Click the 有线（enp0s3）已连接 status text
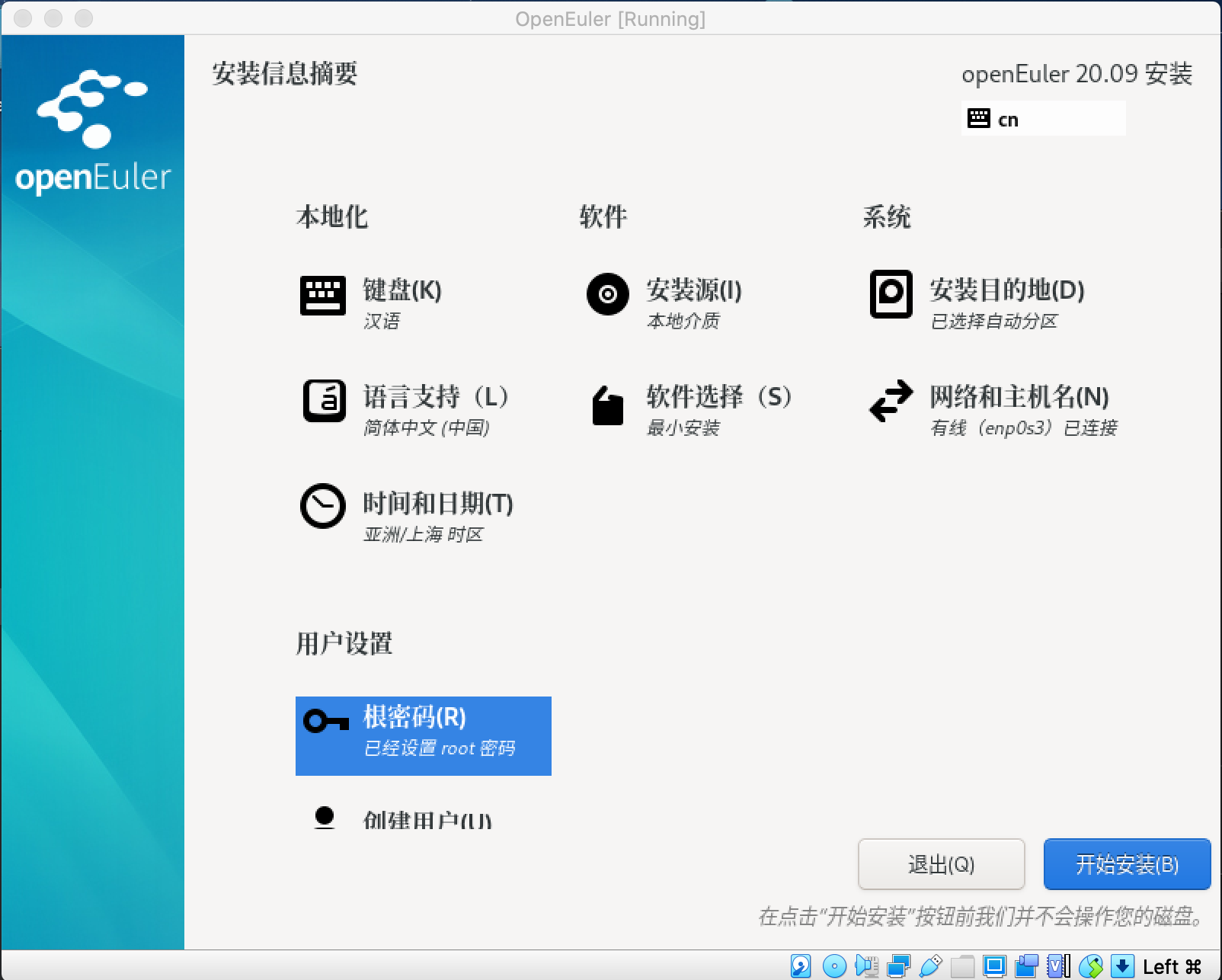The image size is (1222, 980). (x=1024, y=428)
